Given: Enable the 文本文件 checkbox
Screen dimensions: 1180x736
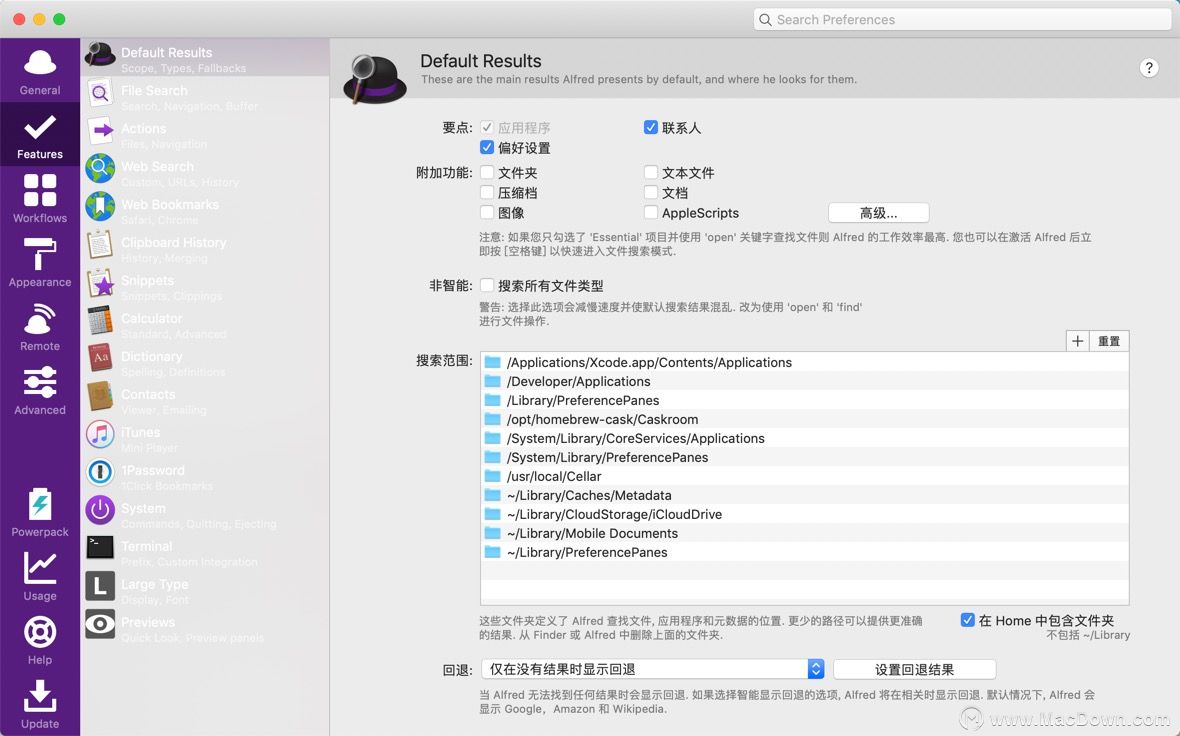Looking at the screenshot, I should tap(651, 172).
